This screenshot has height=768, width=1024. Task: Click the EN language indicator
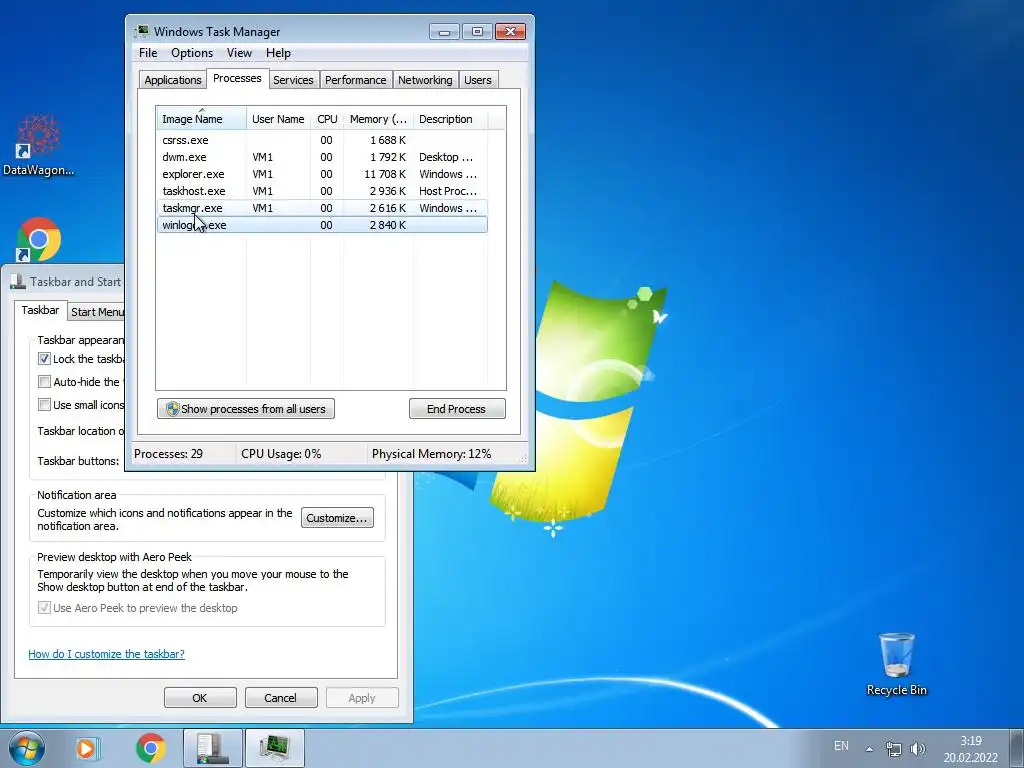click(841, 746)
